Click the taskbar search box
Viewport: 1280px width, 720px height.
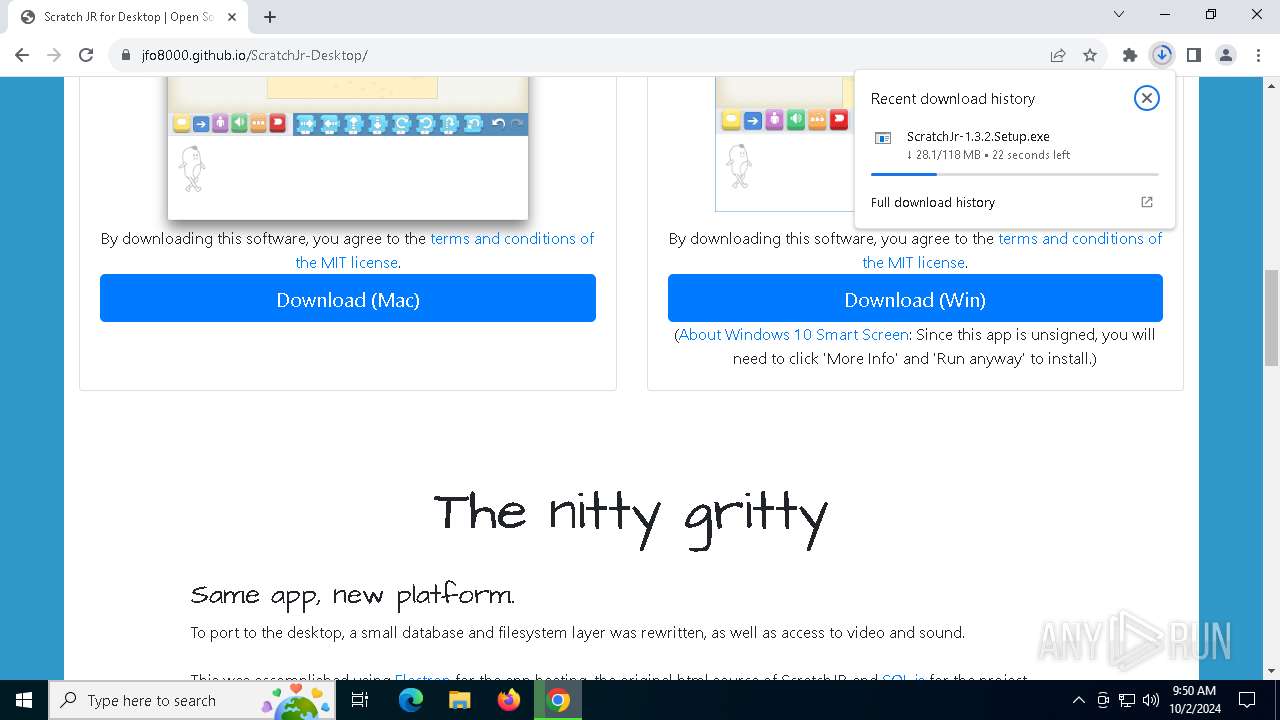coord(192,700)
